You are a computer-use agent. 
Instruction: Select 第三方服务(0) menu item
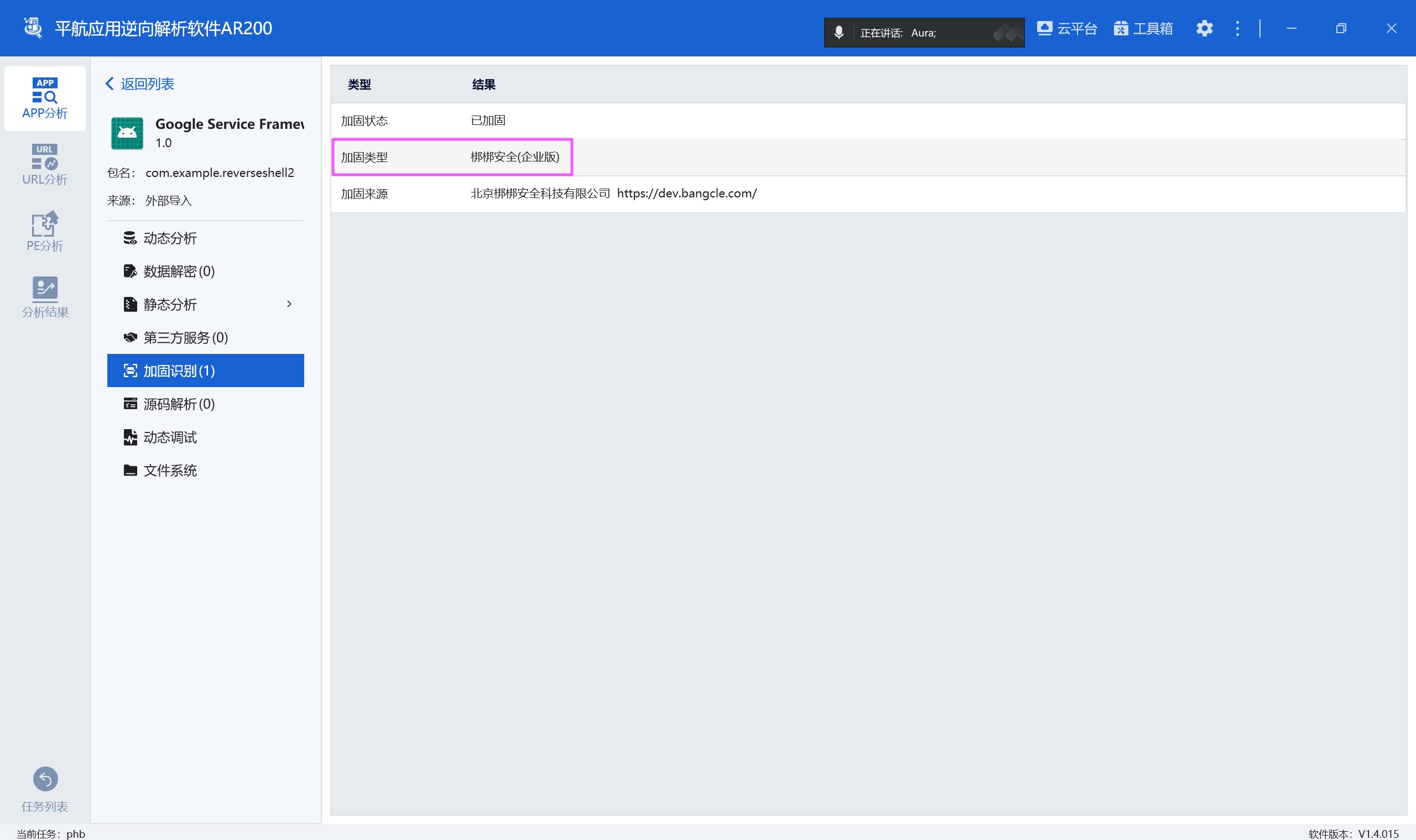(206, 337)
